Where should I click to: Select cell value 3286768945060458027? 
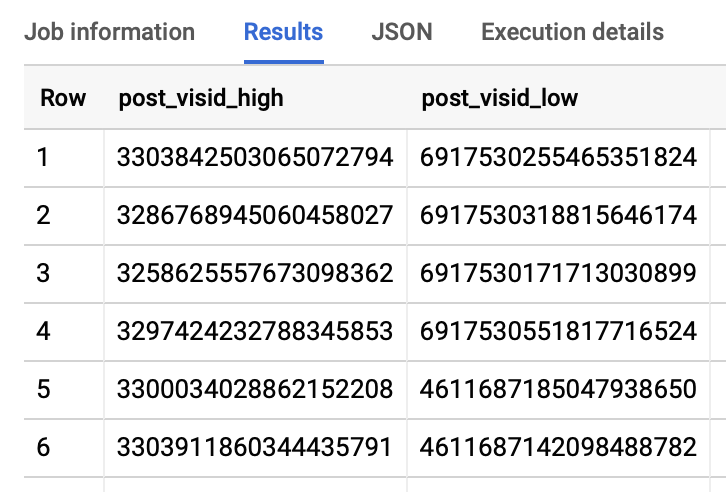[255, 215]
